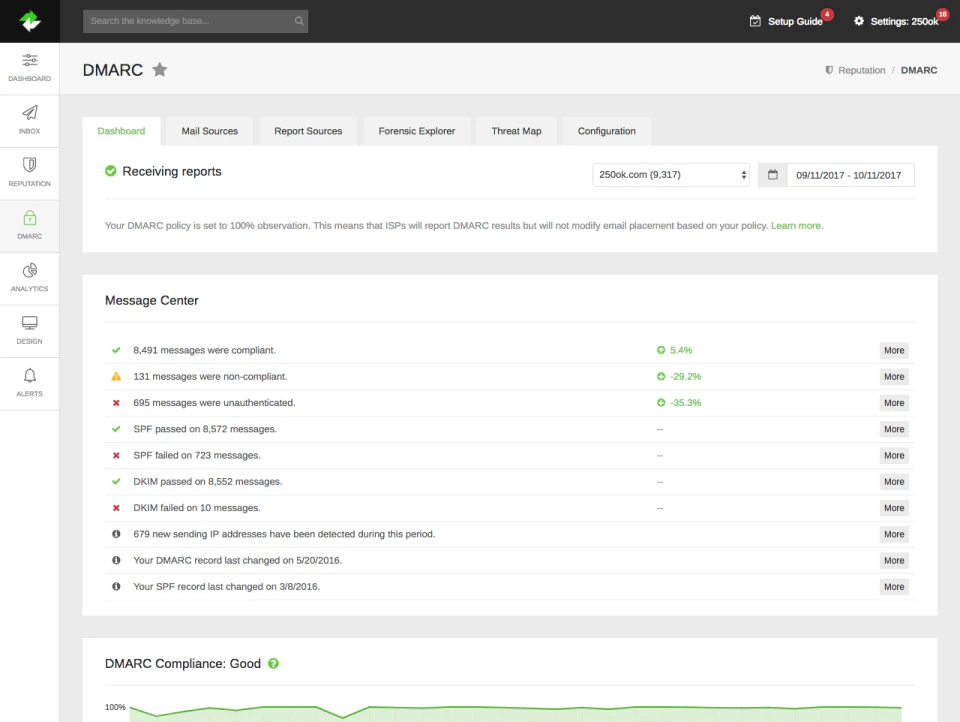
Task: Open the 09/11/2017 - 10/11/2017 date picker
Action: coord(851,174)
